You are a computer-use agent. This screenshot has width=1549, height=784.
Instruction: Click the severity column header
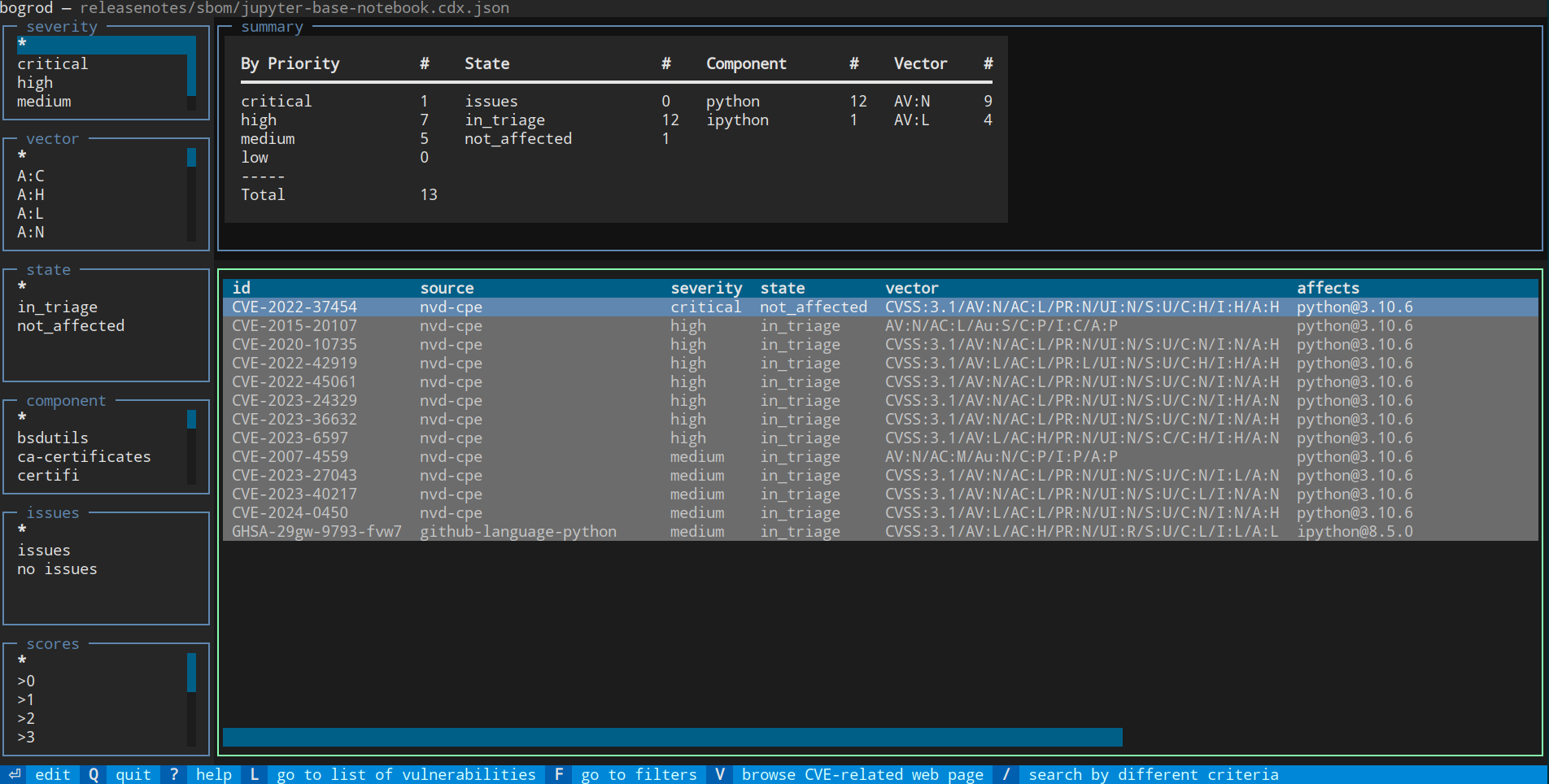click(705, 288)
